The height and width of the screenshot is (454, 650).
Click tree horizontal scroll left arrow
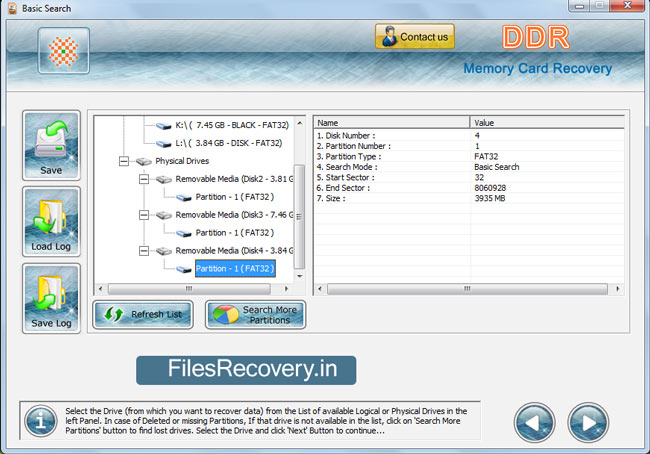click(100, 289)
